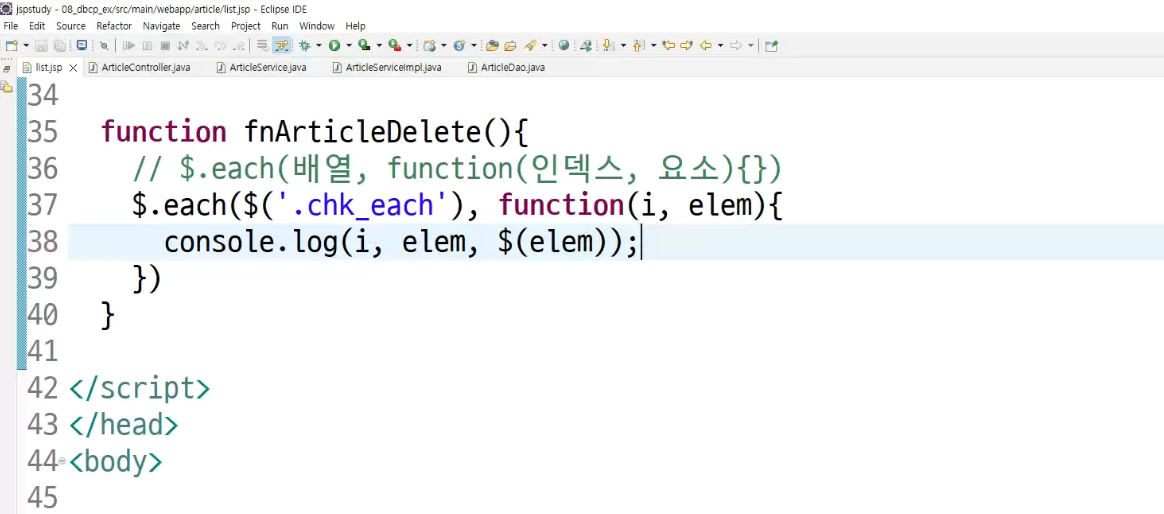Click the Debug bug icon
This screenshot has width=1164, height=514.
tap(304, 45)
